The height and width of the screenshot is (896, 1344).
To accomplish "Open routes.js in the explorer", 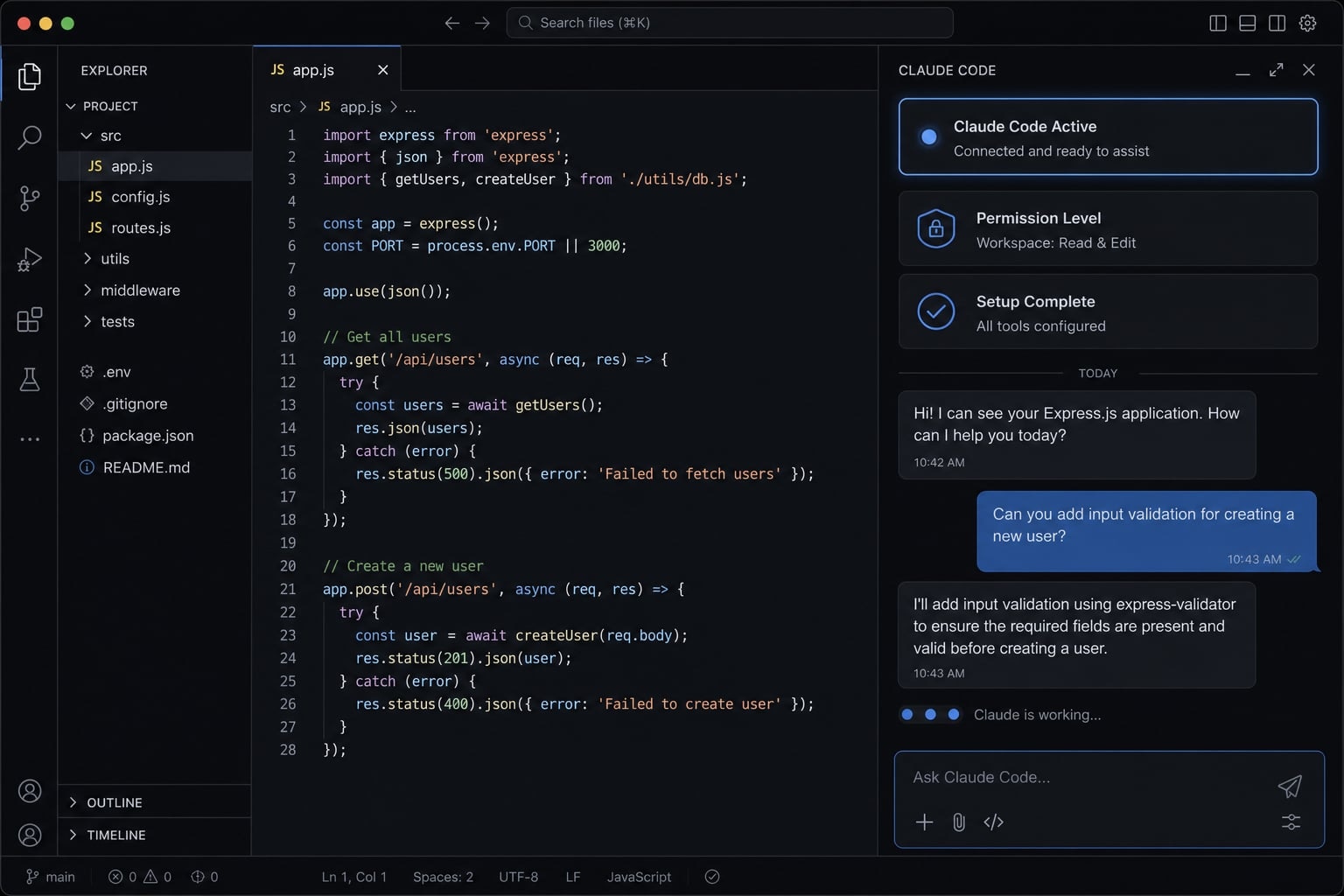I will pyautogui.click(x=154, y=227).
